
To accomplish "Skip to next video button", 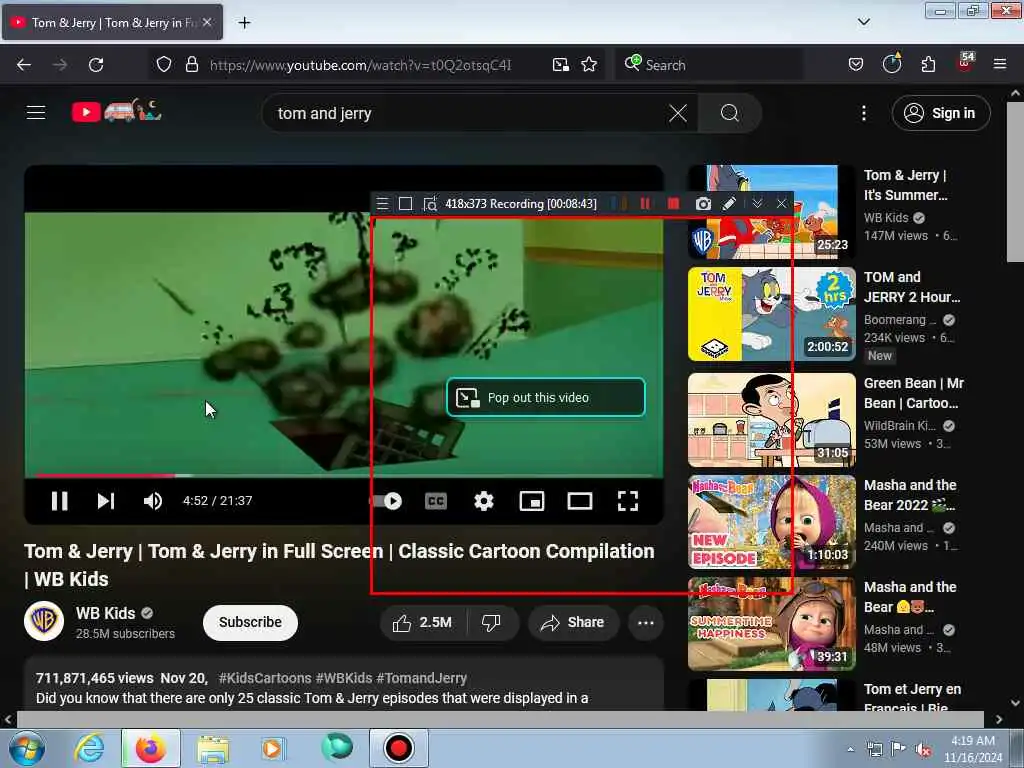I will pos(106,501).
